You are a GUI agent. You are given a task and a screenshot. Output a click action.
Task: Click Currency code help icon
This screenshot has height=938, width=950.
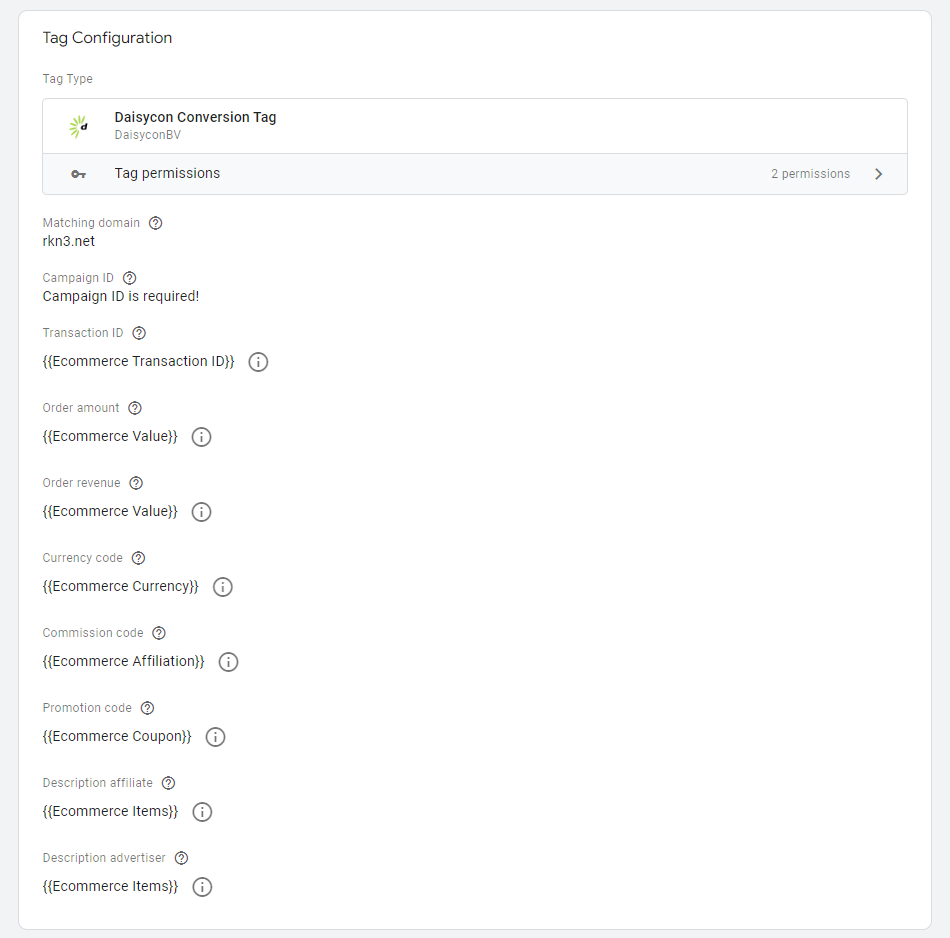138,558
